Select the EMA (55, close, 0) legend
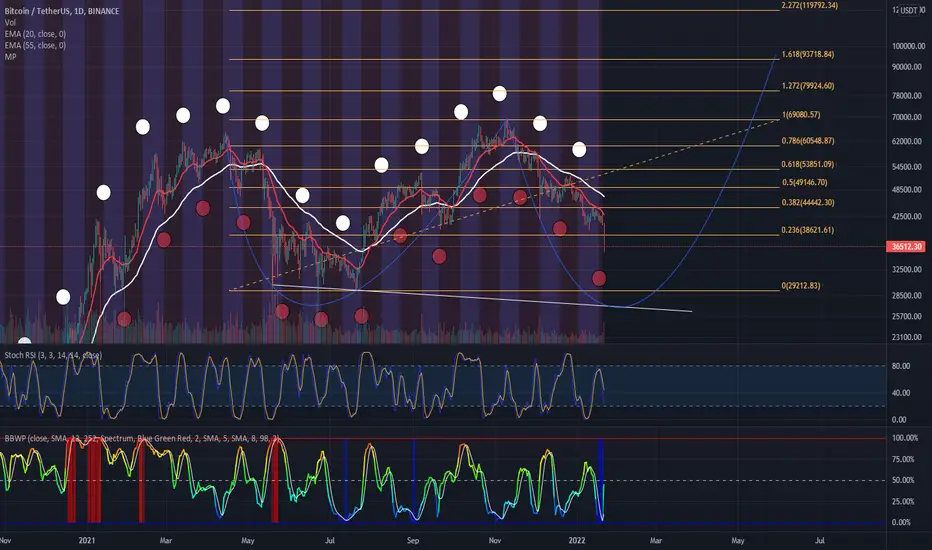 click(35, 45)
